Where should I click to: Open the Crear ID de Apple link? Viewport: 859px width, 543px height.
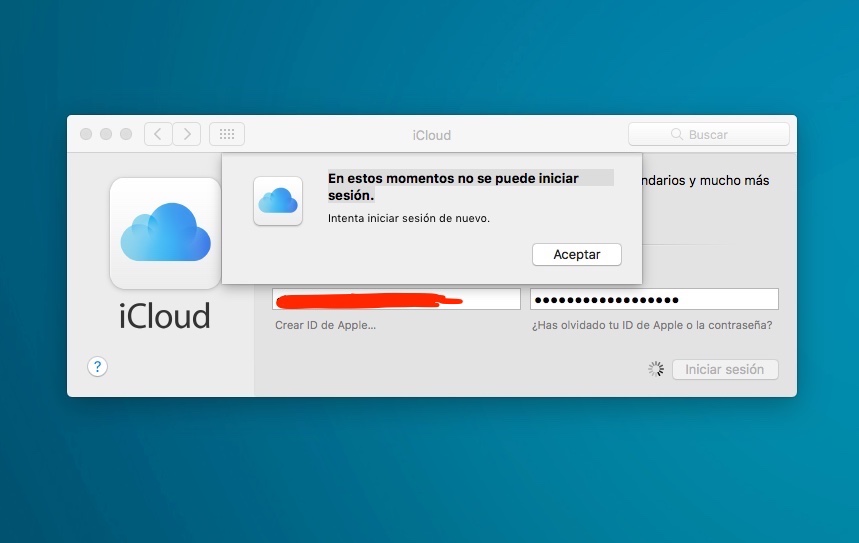(x=325, y=325)
